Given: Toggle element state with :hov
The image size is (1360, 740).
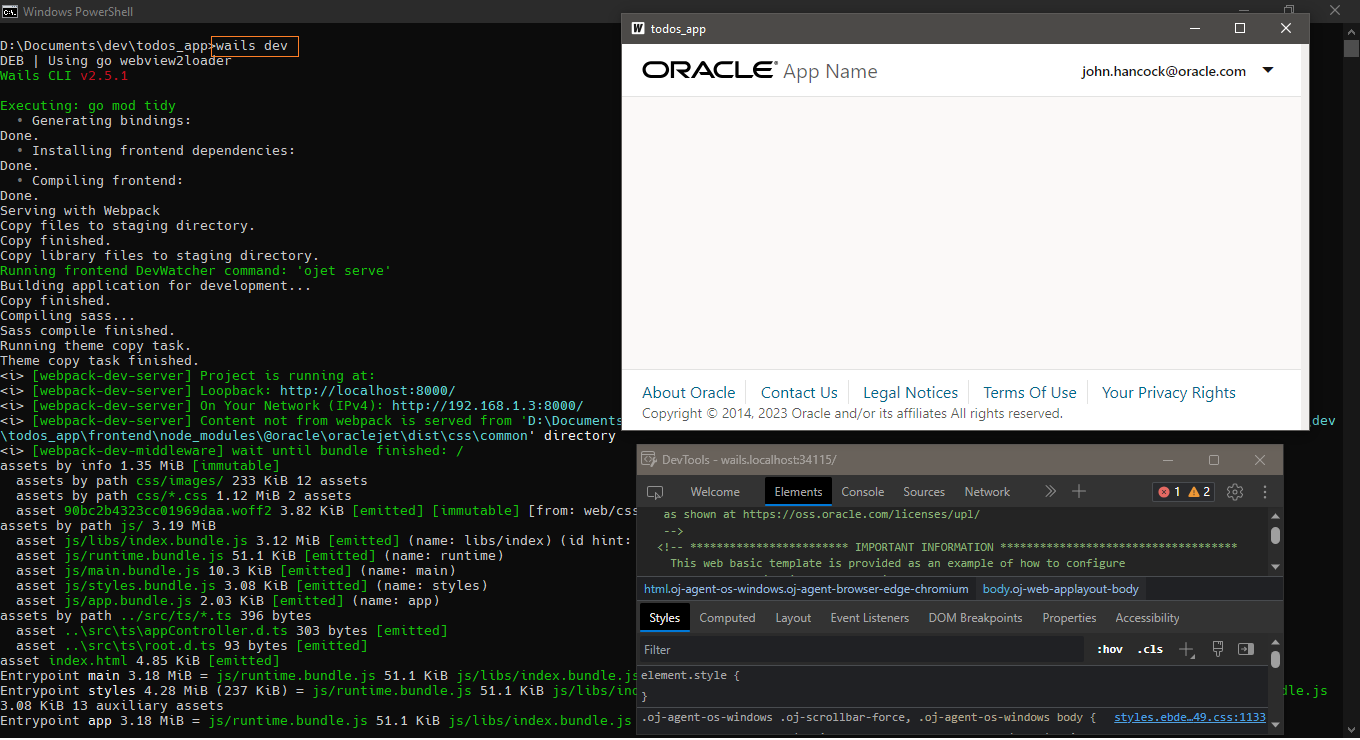Looking at the screenshot, I should (x=1108, y=648).
